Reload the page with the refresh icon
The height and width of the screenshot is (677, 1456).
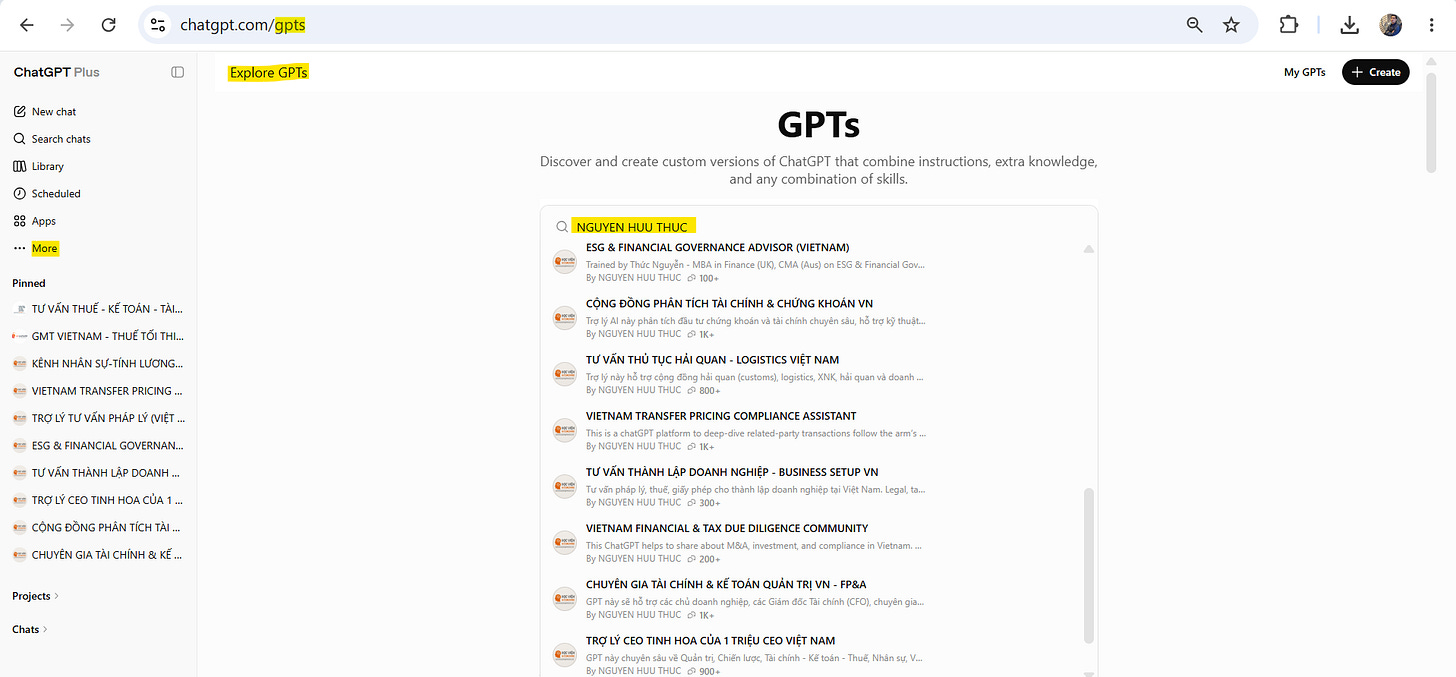[109, 26]
